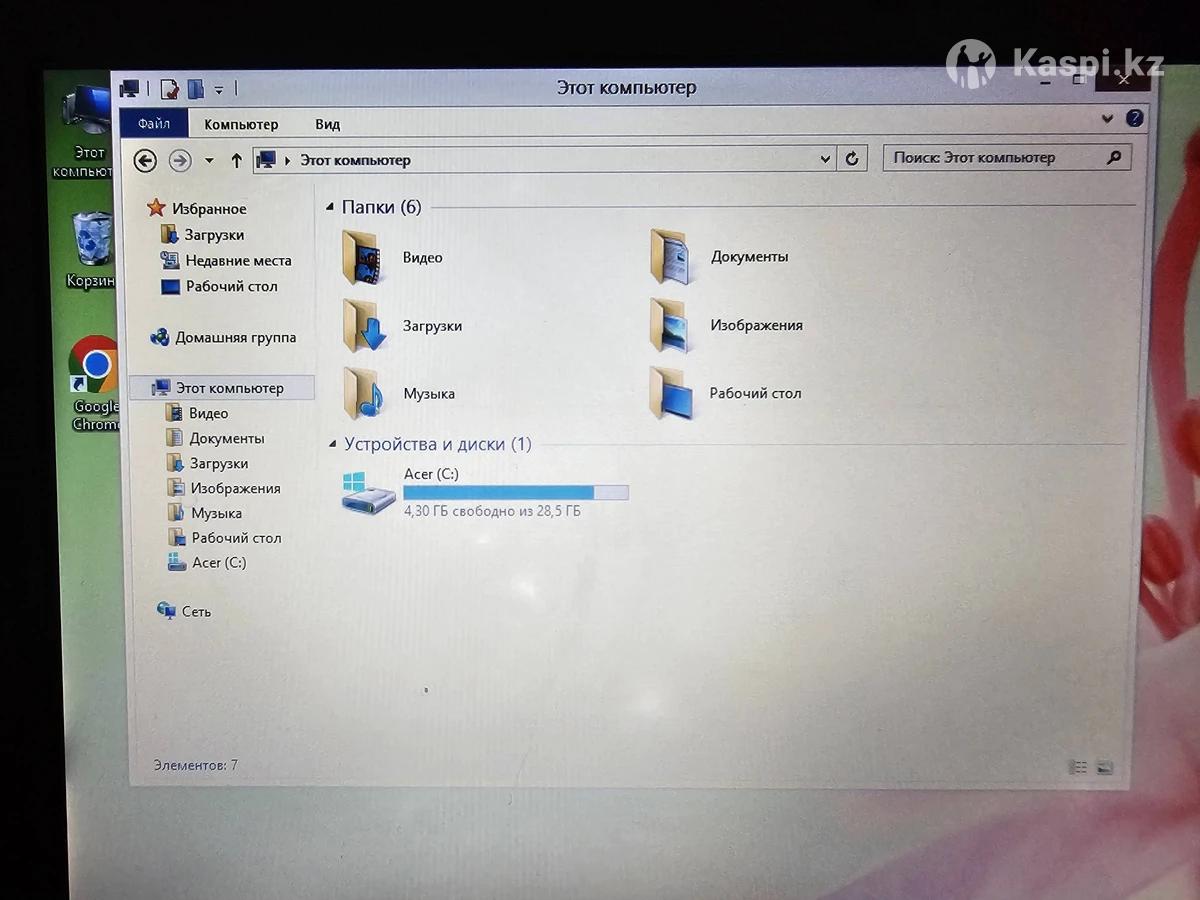Select the Acer (C:) drive icon
The height and width of the screenshot is (900, 1200).
367,493
